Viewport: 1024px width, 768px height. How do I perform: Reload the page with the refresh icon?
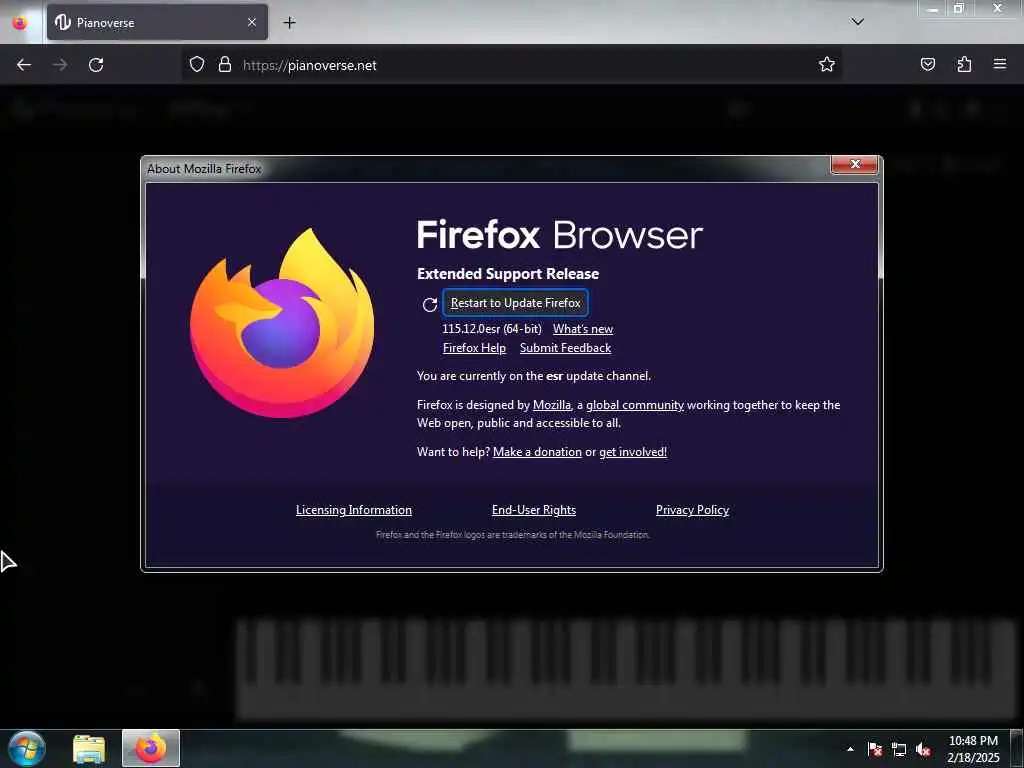click(x=96, y=65)
